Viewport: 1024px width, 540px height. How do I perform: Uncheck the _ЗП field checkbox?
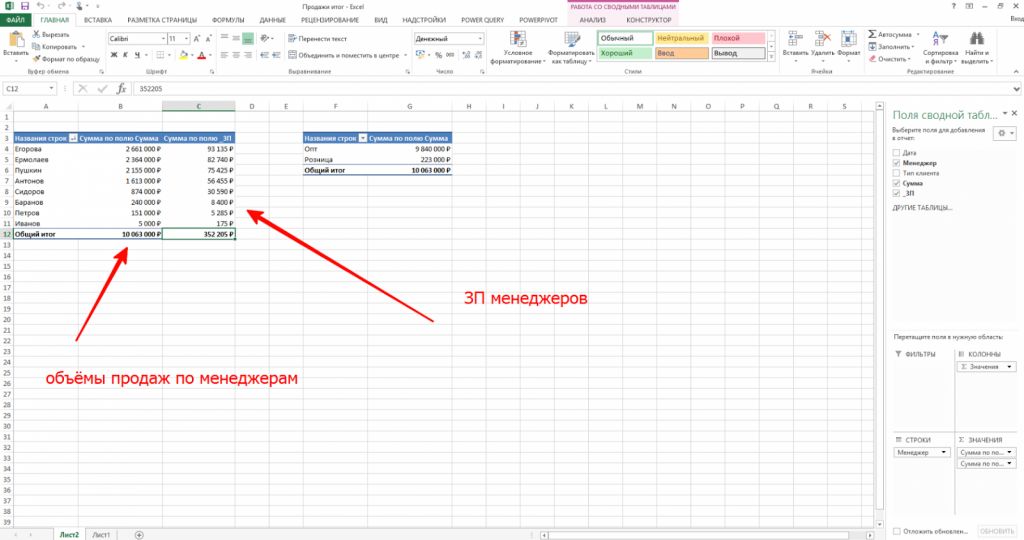[x=896, y=193]
